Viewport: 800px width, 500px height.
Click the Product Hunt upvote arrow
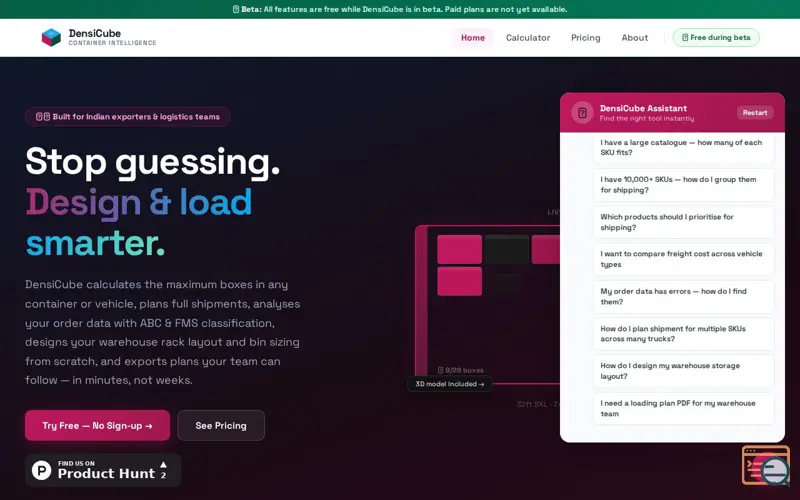point(163,465)
